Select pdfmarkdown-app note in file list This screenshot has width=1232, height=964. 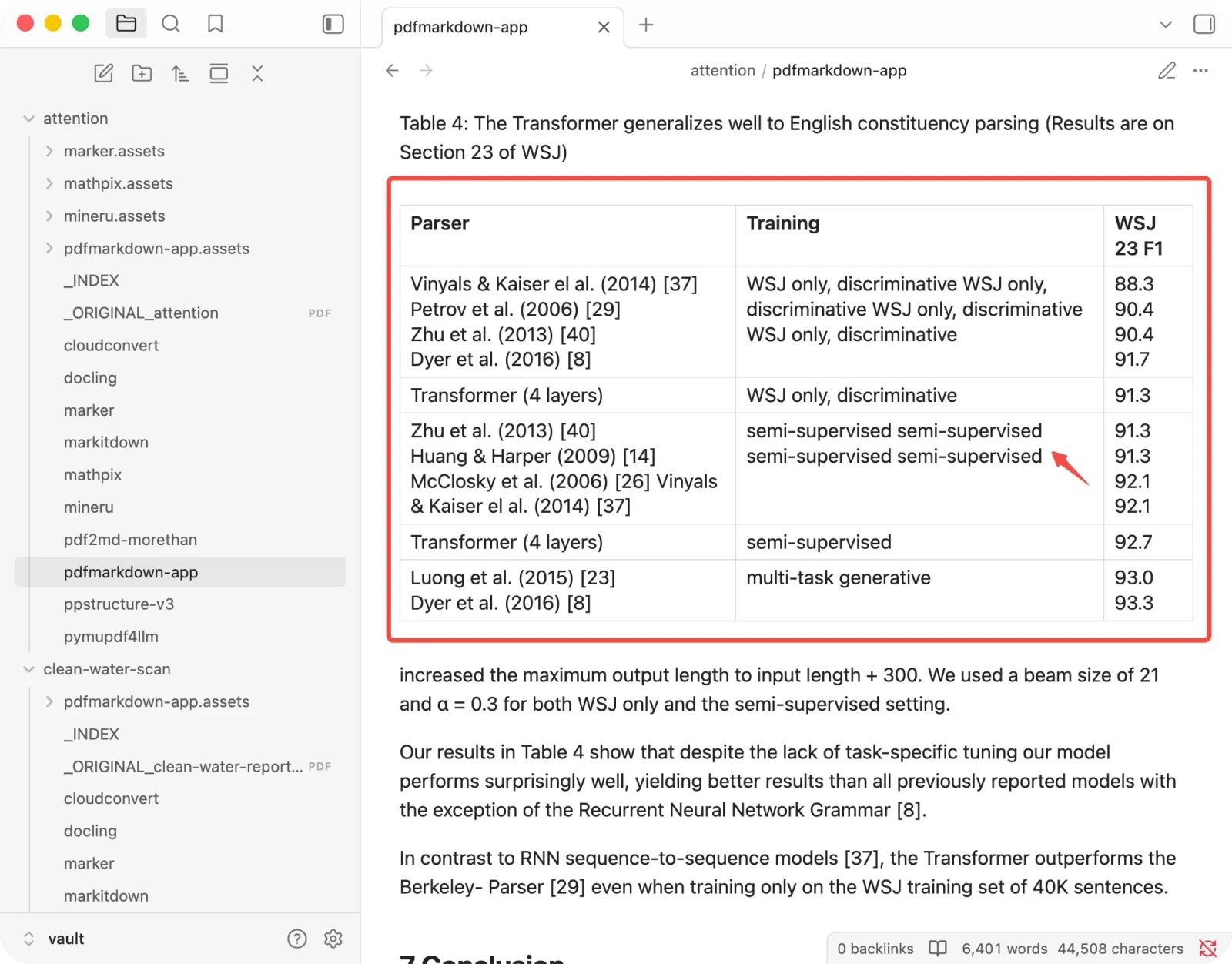click(180, 572)
